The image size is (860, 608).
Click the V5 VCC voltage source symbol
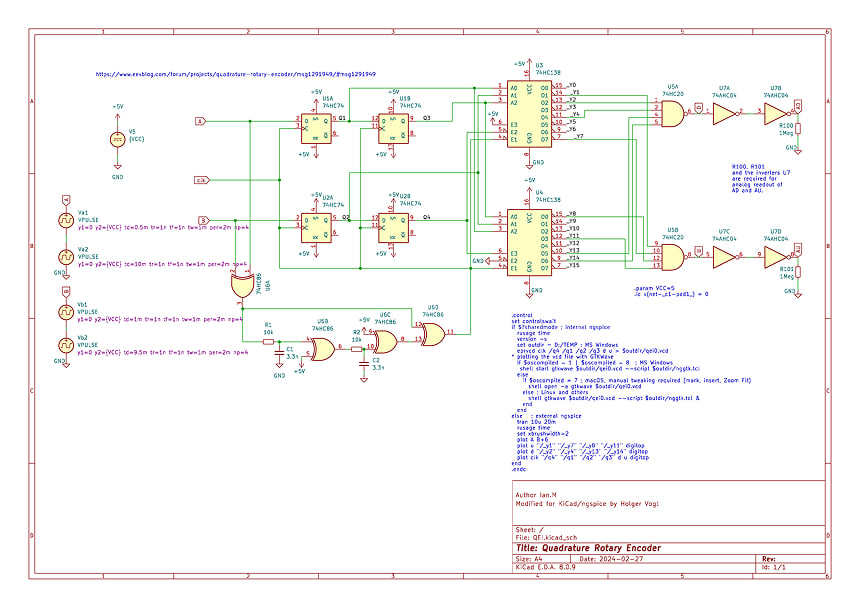118,140
